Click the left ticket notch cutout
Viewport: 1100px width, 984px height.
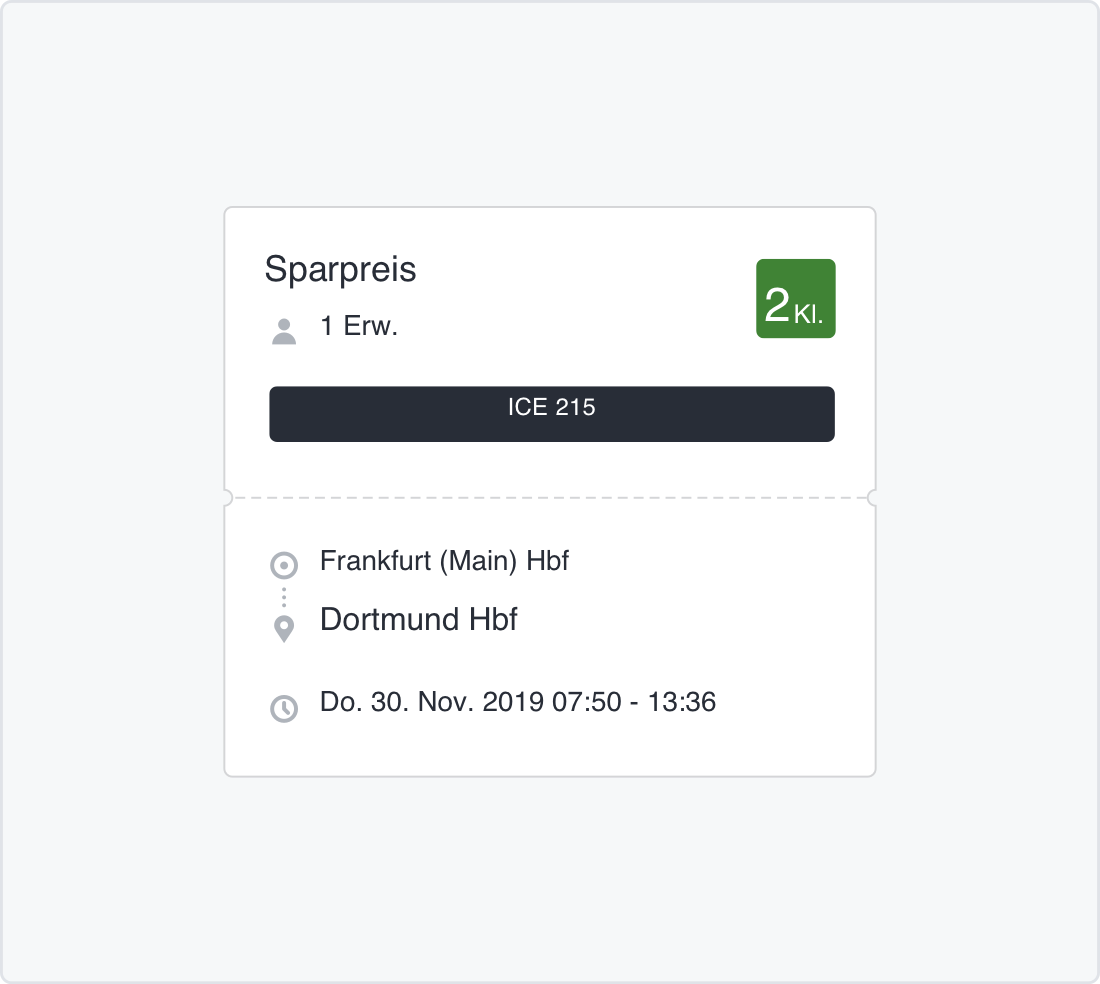click(x=226, y=497)
